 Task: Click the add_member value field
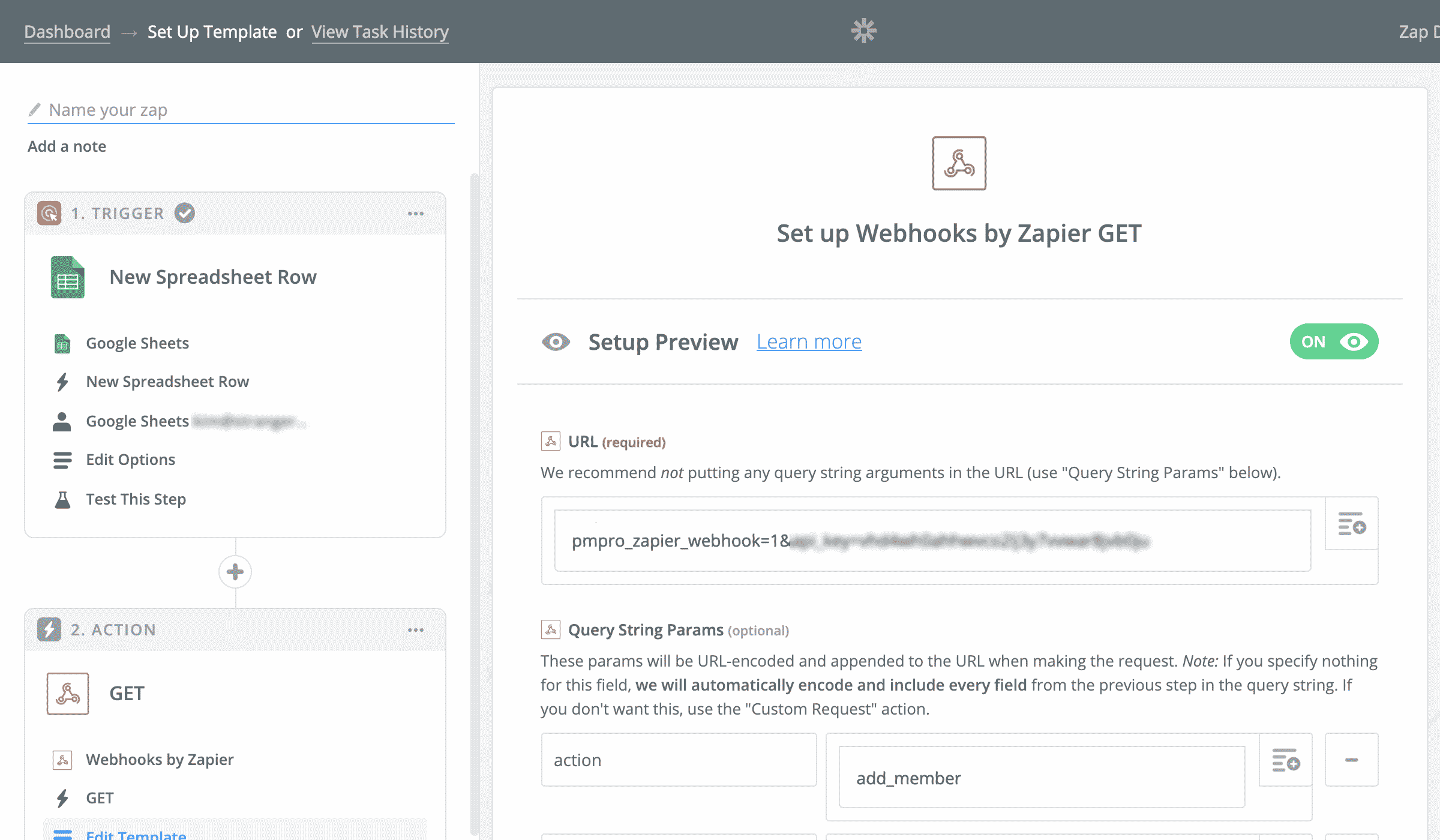pos(1042,778)
